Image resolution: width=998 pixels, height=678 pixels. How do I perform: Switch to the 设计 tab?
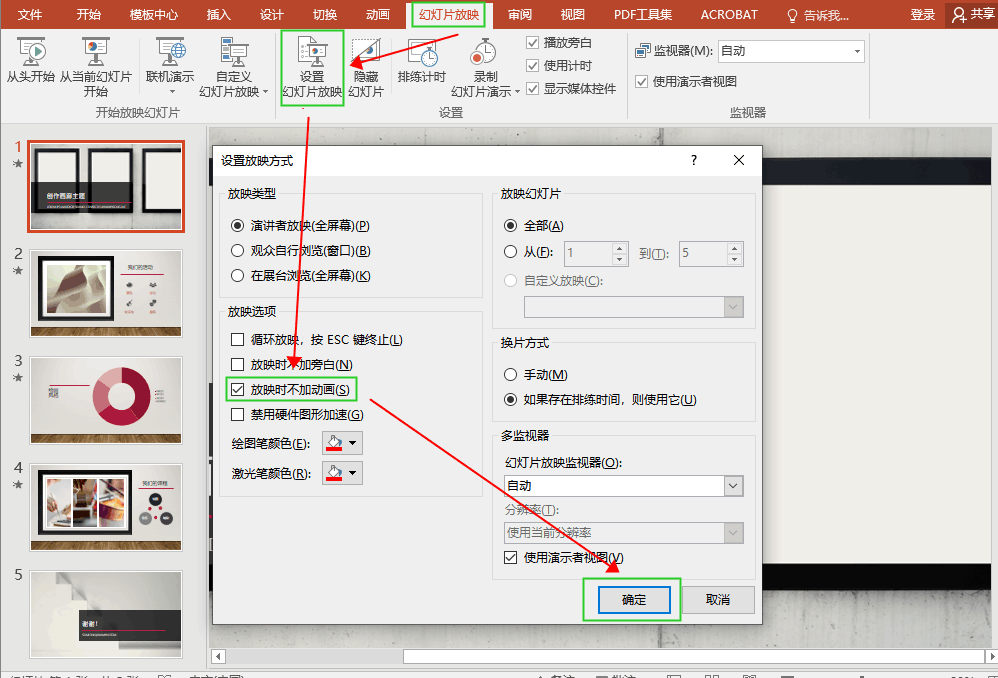[271, 15]
